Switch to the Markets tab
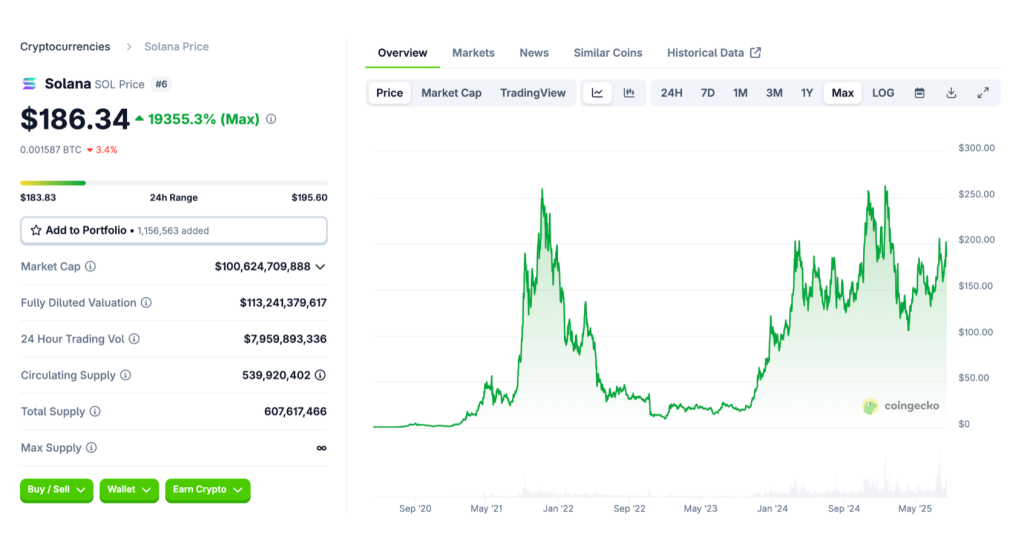 [x=473, y=53]
